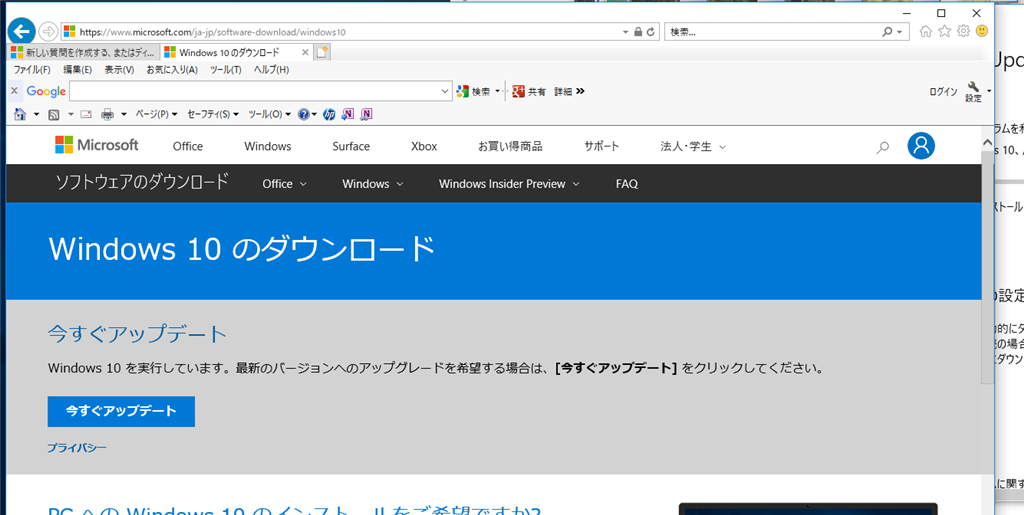Click the page vertical scrollbar thumb

coord(987,266)
